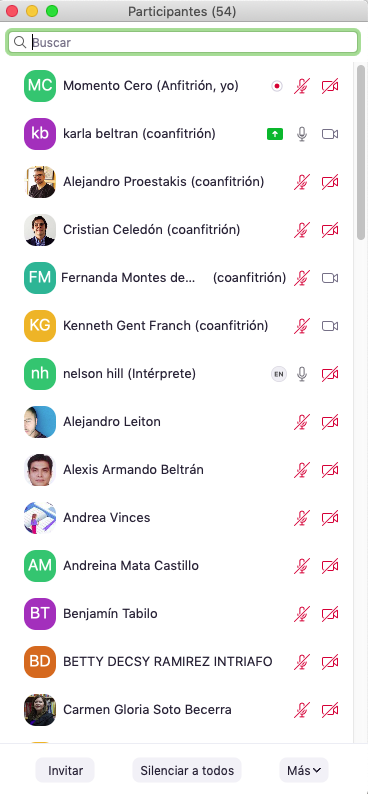This screenshot has width=368, height=794.
Task: Click the EN interpreter badge for nelson hill
Action: [x=278, y=374]
